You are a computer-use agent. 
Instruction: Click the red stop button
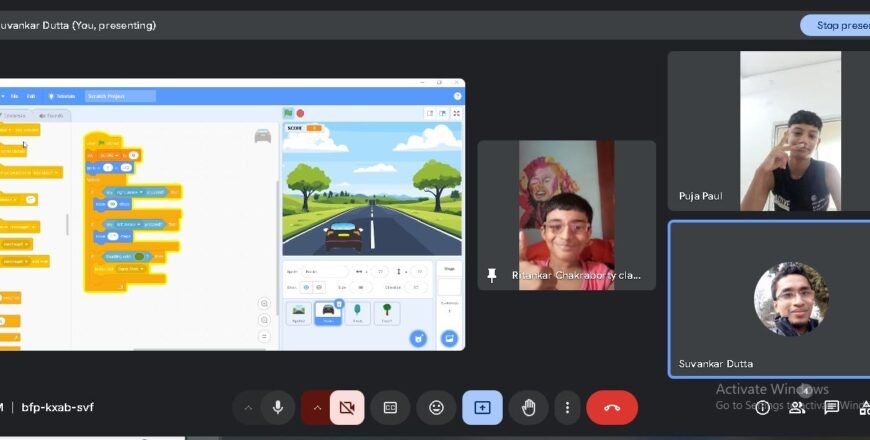(x=300, y=113)
